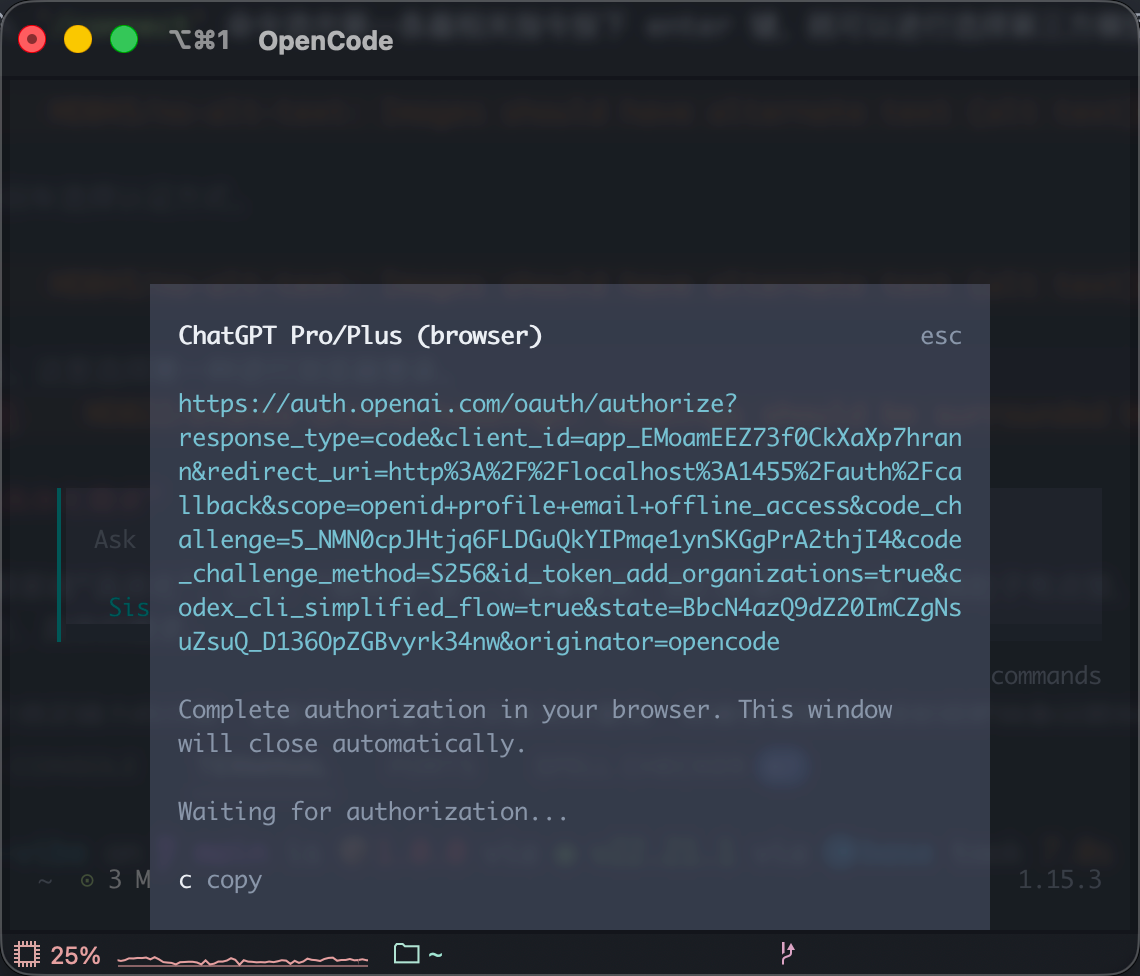The height and width of the screenshot is (976, 1140).
Task: Click the ⌥⌘1 shortcut indicator in the title bar
Action: 199,40
